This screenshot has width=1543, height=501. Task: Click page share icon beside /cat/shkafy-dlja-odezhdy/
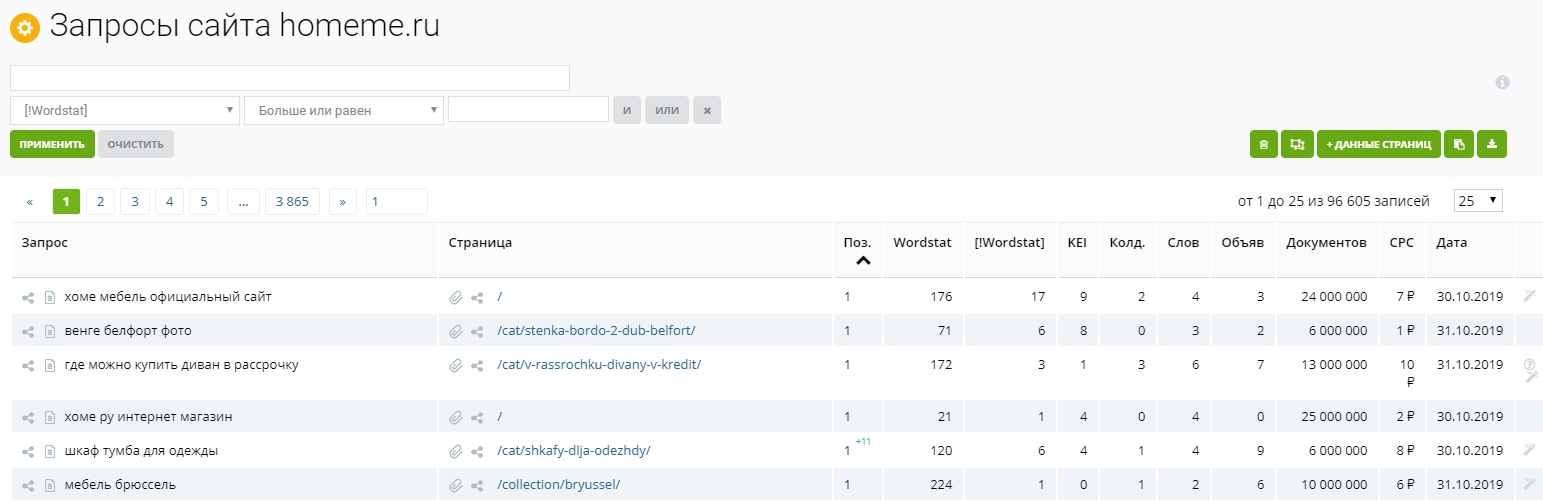click(x=478, y=451)
